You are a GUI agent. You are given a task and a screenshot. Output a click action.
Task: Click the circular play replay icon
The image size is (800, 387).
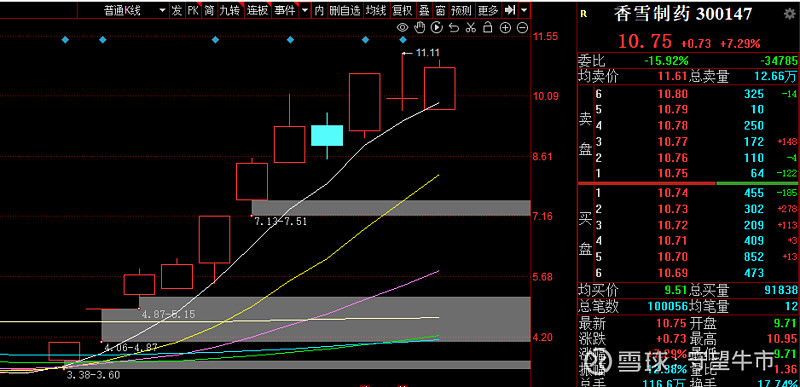point(437,27)
